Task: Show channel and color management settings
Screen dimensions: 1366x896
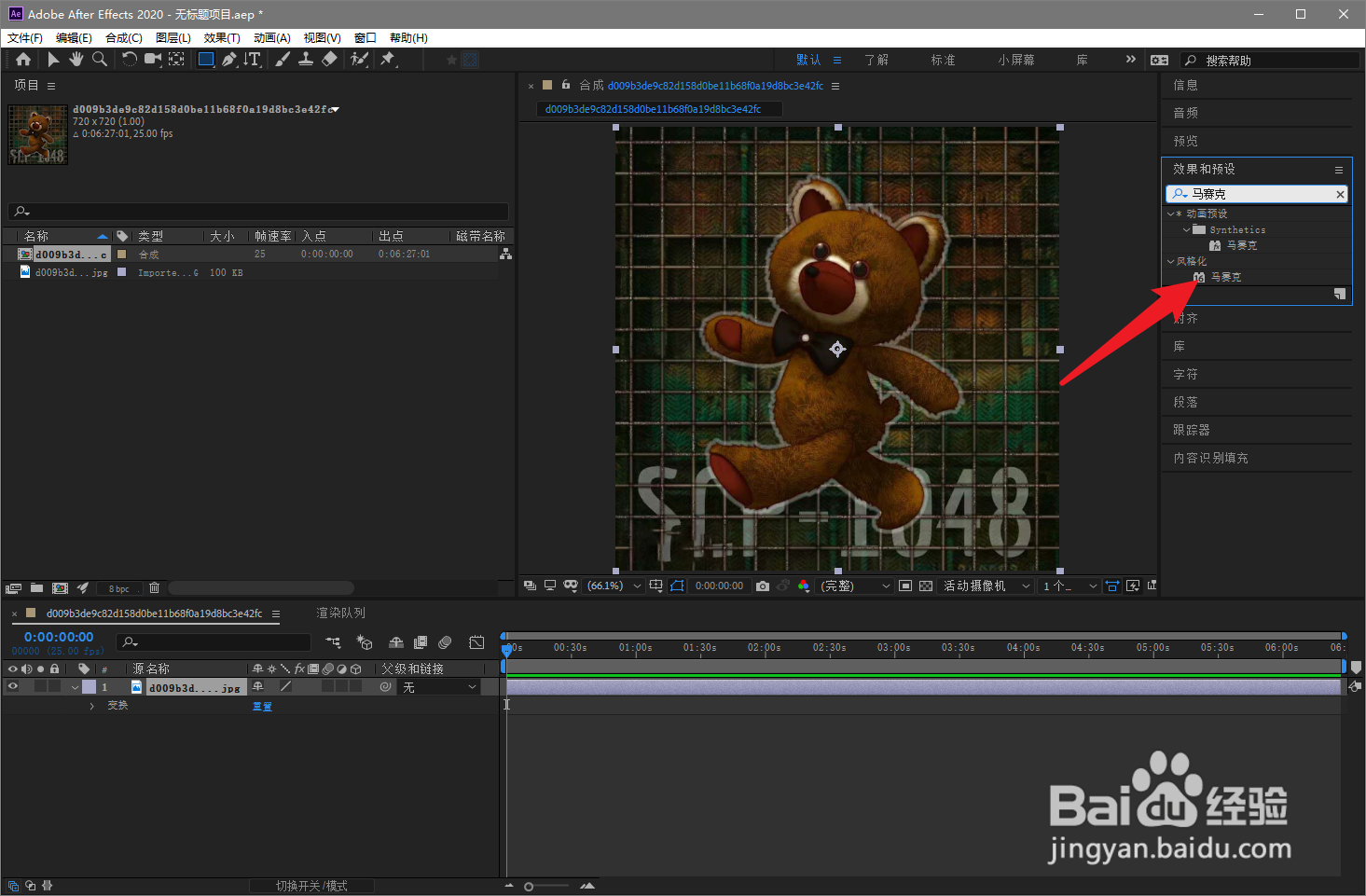Action: point(804,586)
